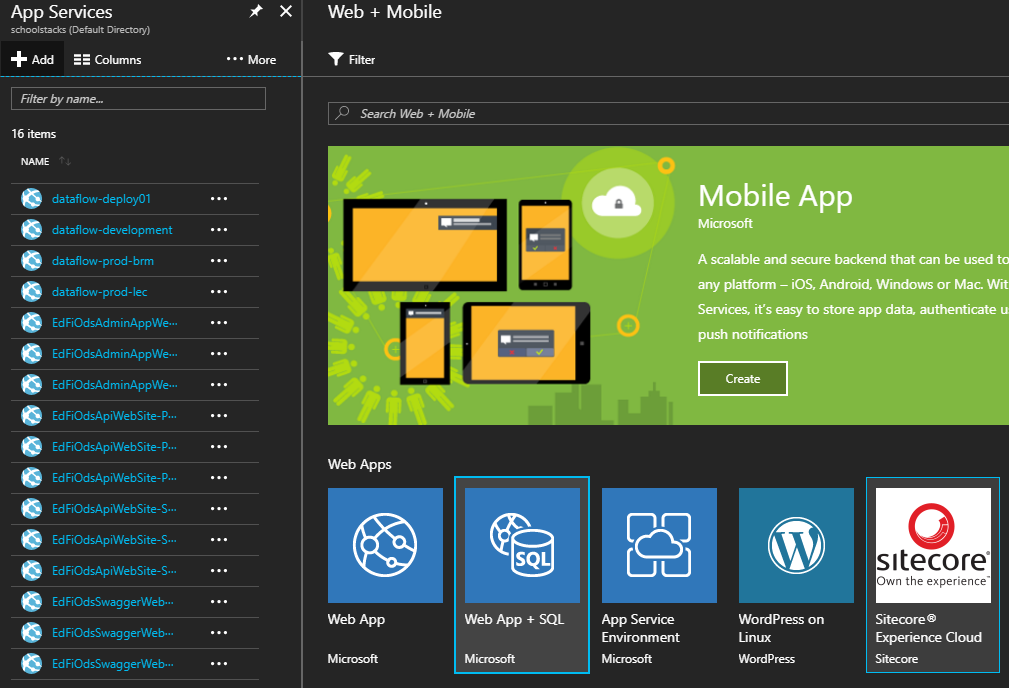Click the 'App Service Environment' tile label
This screenshot has width=1009, height=688.
click(640, 628)
